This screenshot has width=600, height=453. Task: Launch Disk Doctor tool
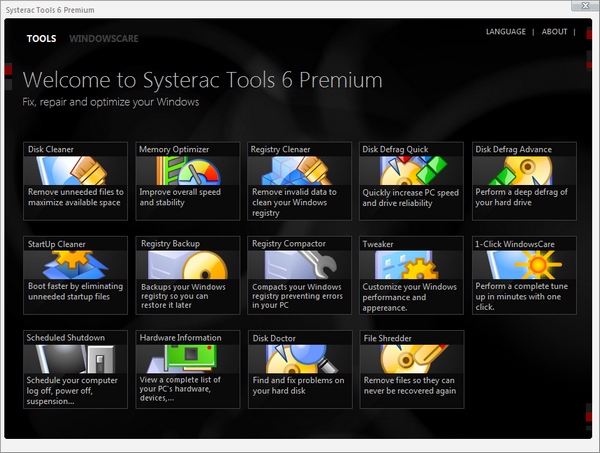point(300,358)
